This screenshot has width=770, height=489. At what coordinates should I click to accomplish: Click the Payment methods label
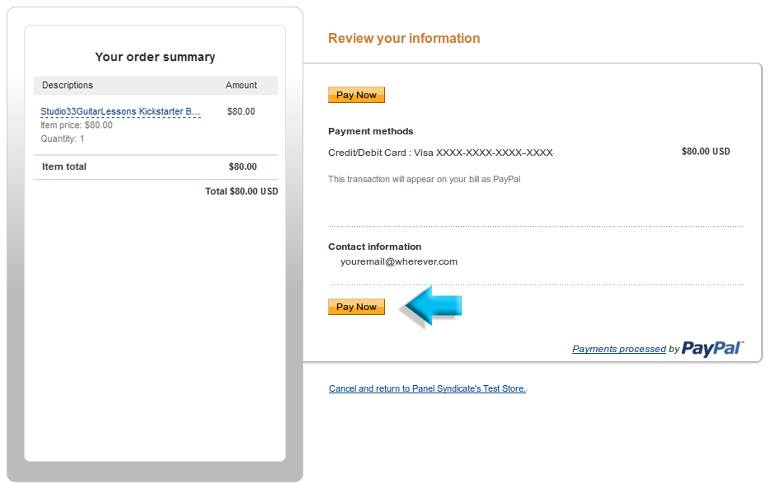pyautogui.click(x=371, y=131)
